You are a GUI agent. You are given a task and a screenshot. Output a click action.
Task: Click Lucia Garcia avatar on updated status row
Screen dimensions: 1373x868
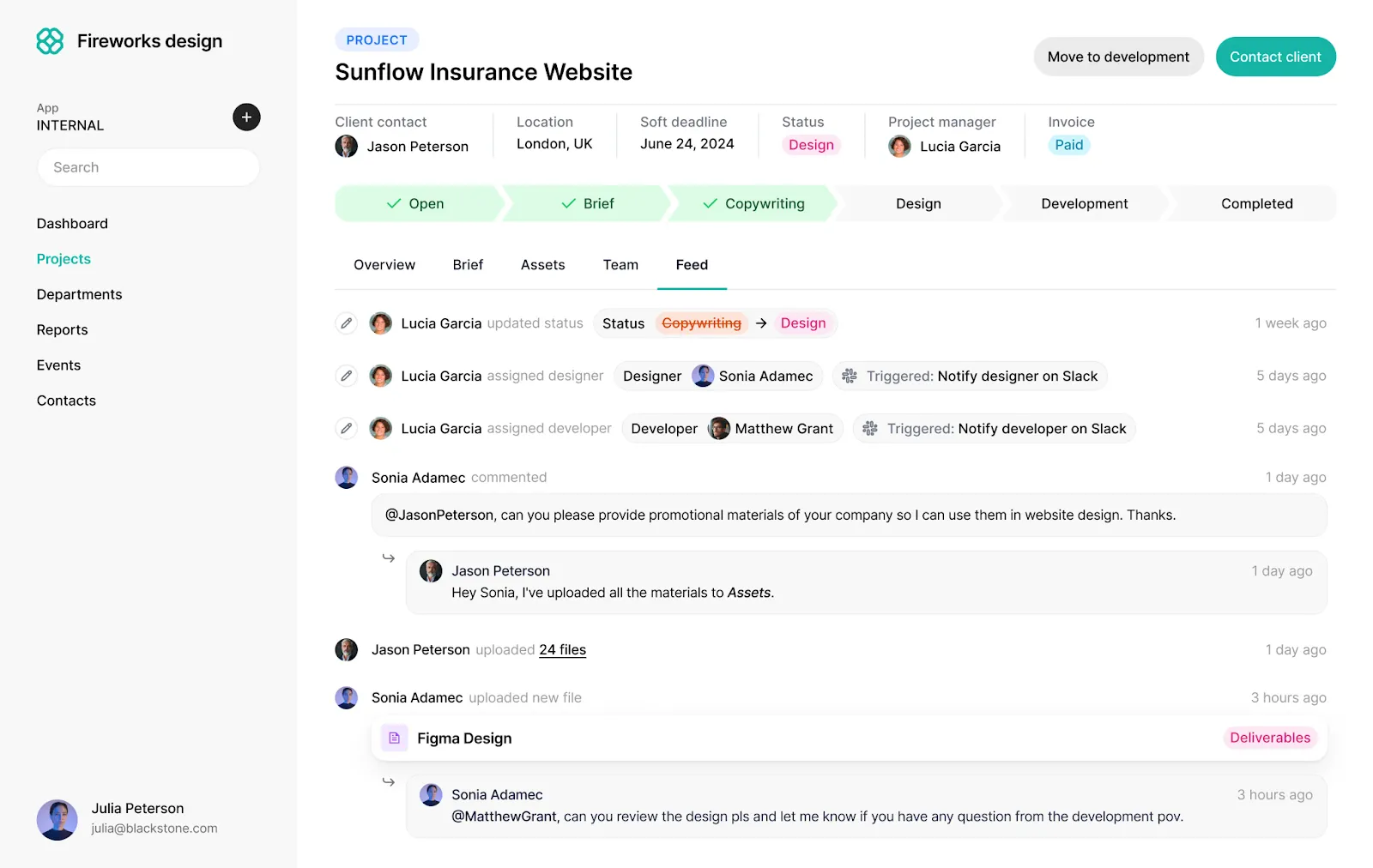click(x=381, y=323)
